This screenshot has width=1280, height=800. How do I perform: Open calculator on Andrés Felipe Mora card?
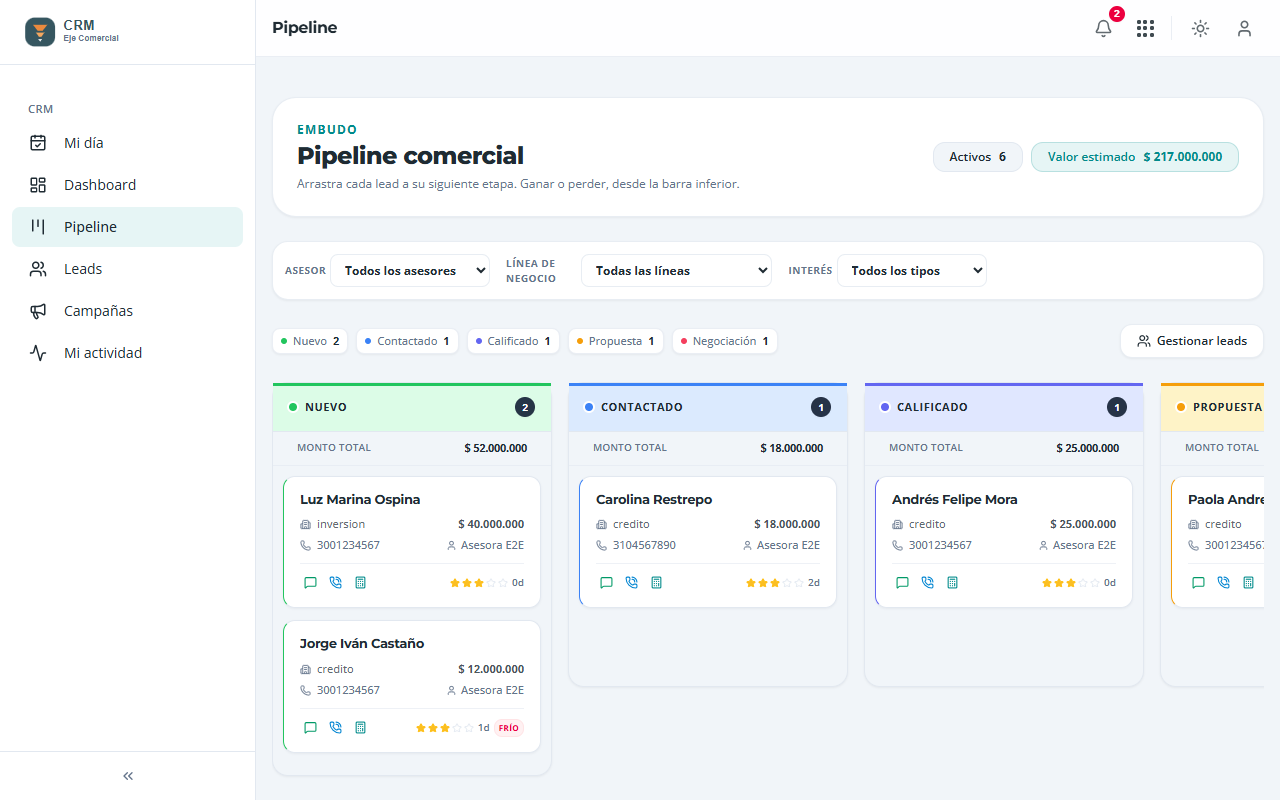click(x=952, y=582)
